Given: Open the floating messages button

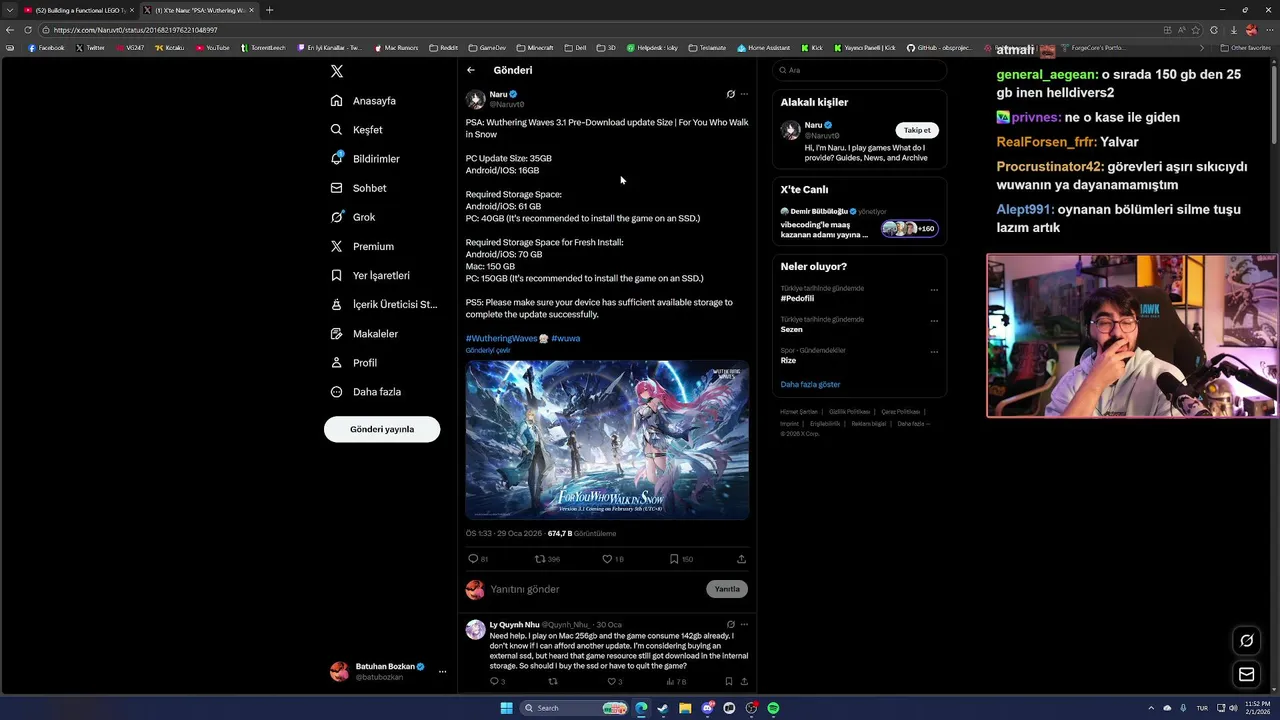Looking at the screenshot, I should click(x=1246, y=674).
